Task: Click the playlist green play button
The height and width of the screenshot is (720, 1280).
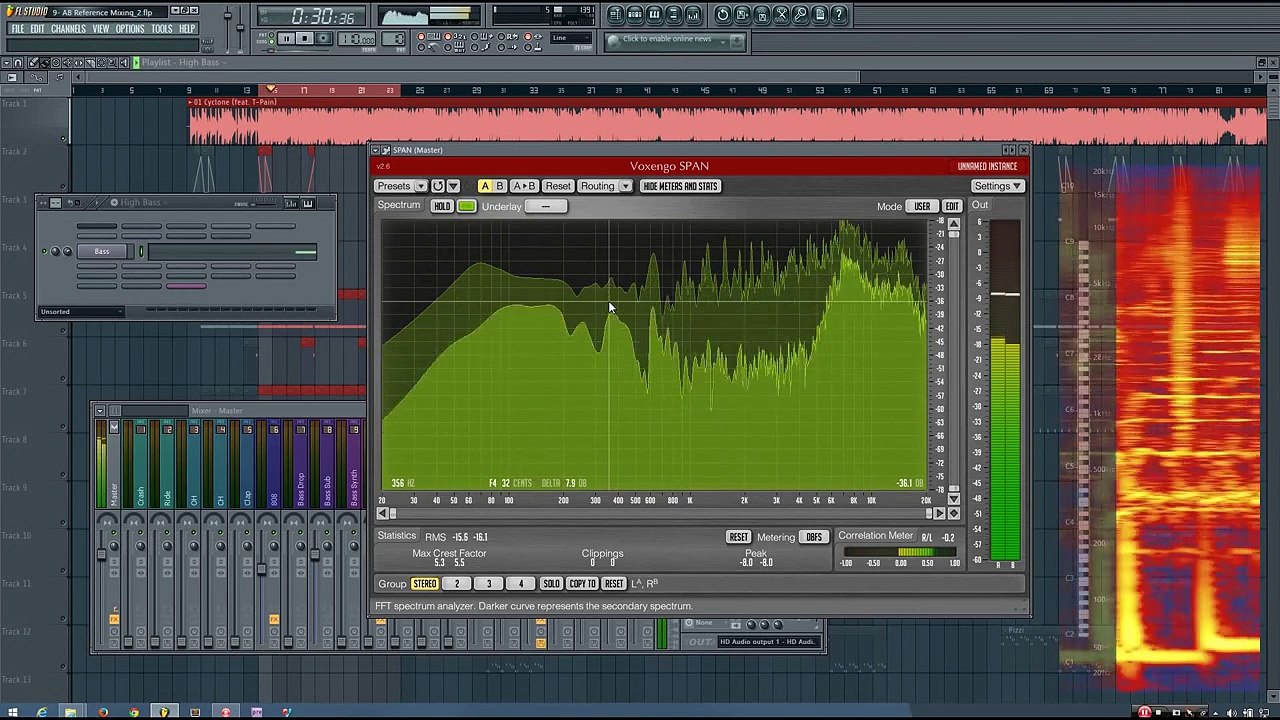Action: pos(136,63)
